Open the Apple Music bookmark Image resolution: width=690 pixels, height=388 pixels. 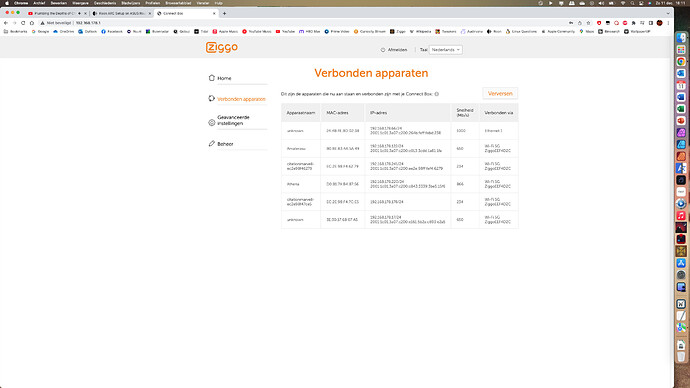point(225,32)
